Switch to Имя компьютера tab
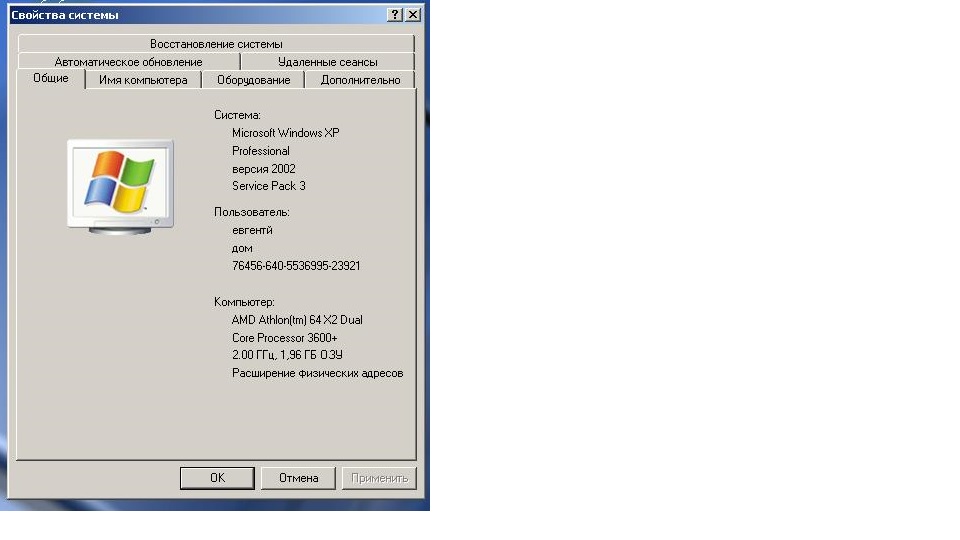 (143, 80)
